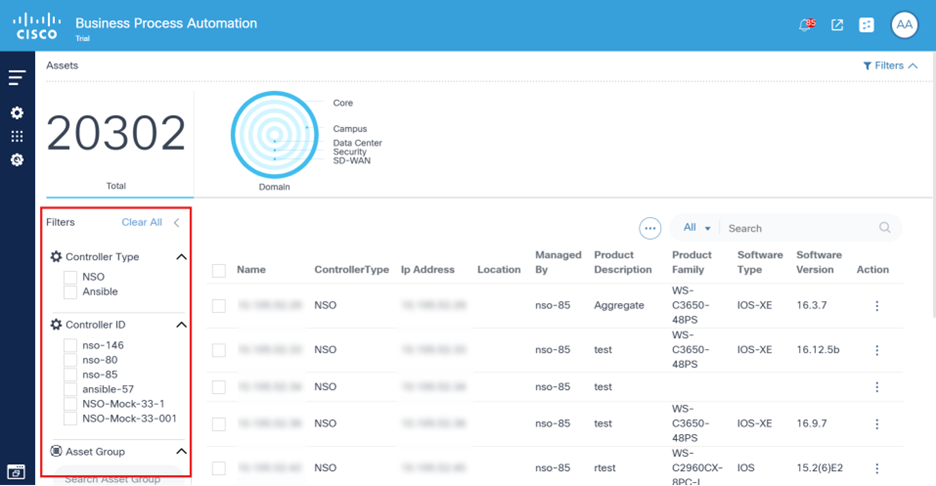Screen dimensions: 936x486
Task: Open action menu for version 16.3.7 row
Action: point(877,306)
